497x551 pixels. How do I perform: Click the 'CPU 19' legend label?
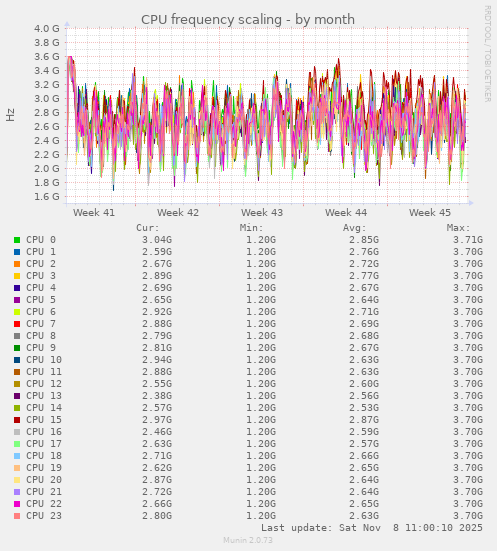click(x=44, y=468)
